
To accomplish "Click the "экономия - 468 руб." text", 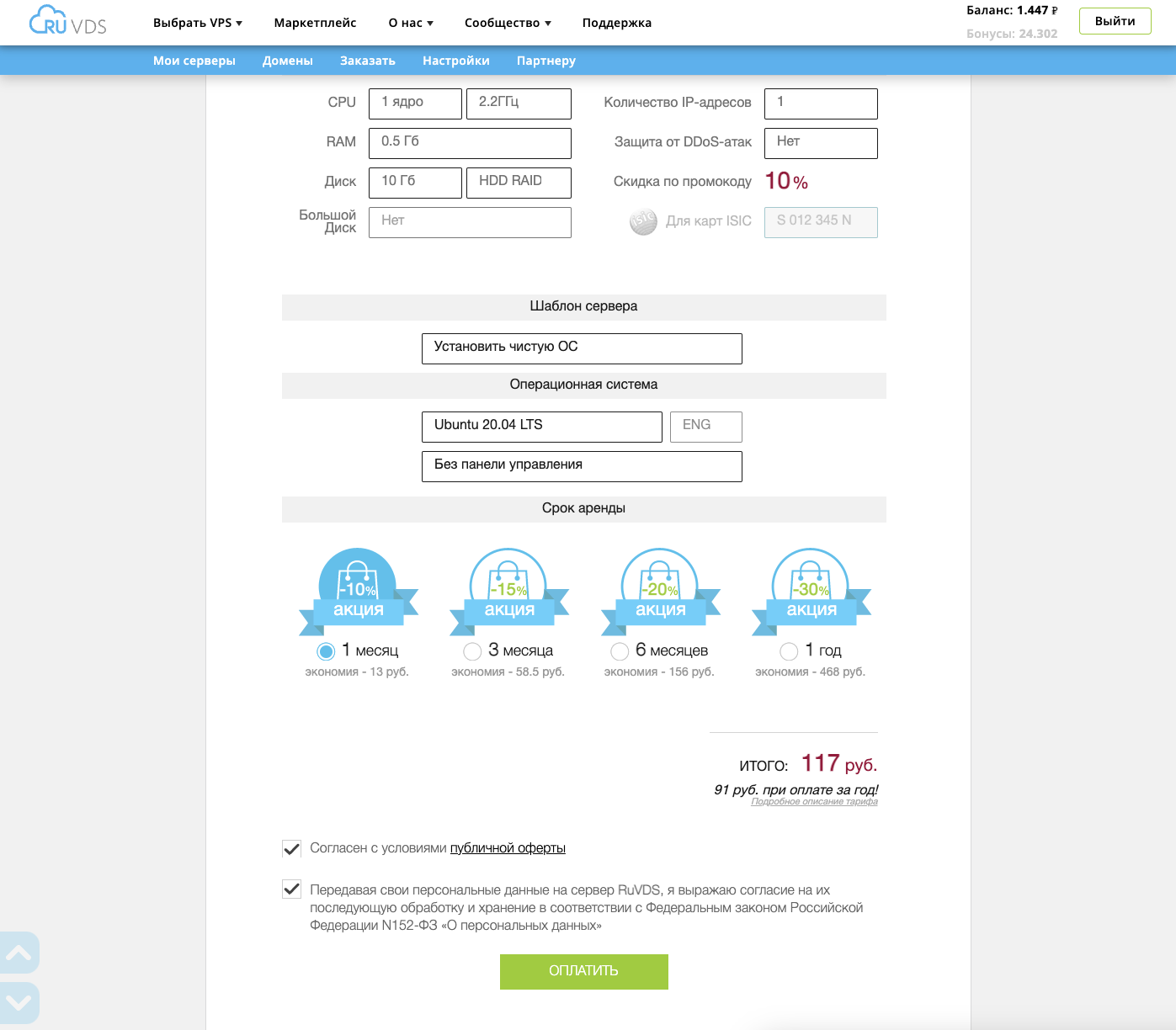I will point(810,672).
